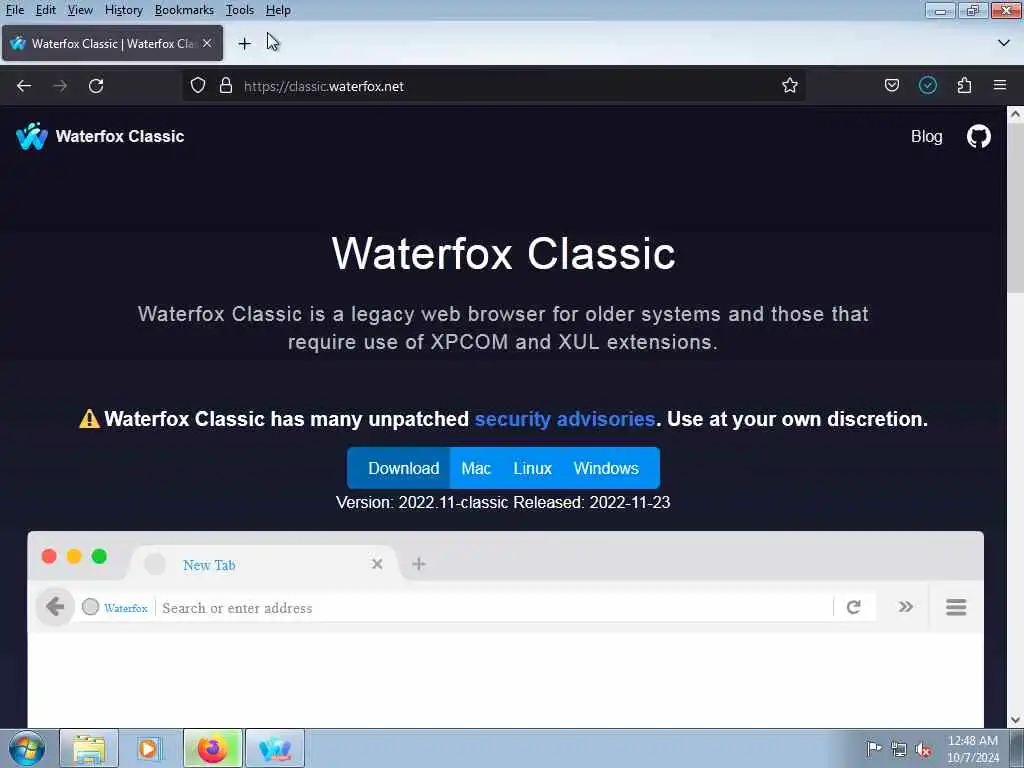
Task: Click the network tray icon
Action: pos(899,750)
